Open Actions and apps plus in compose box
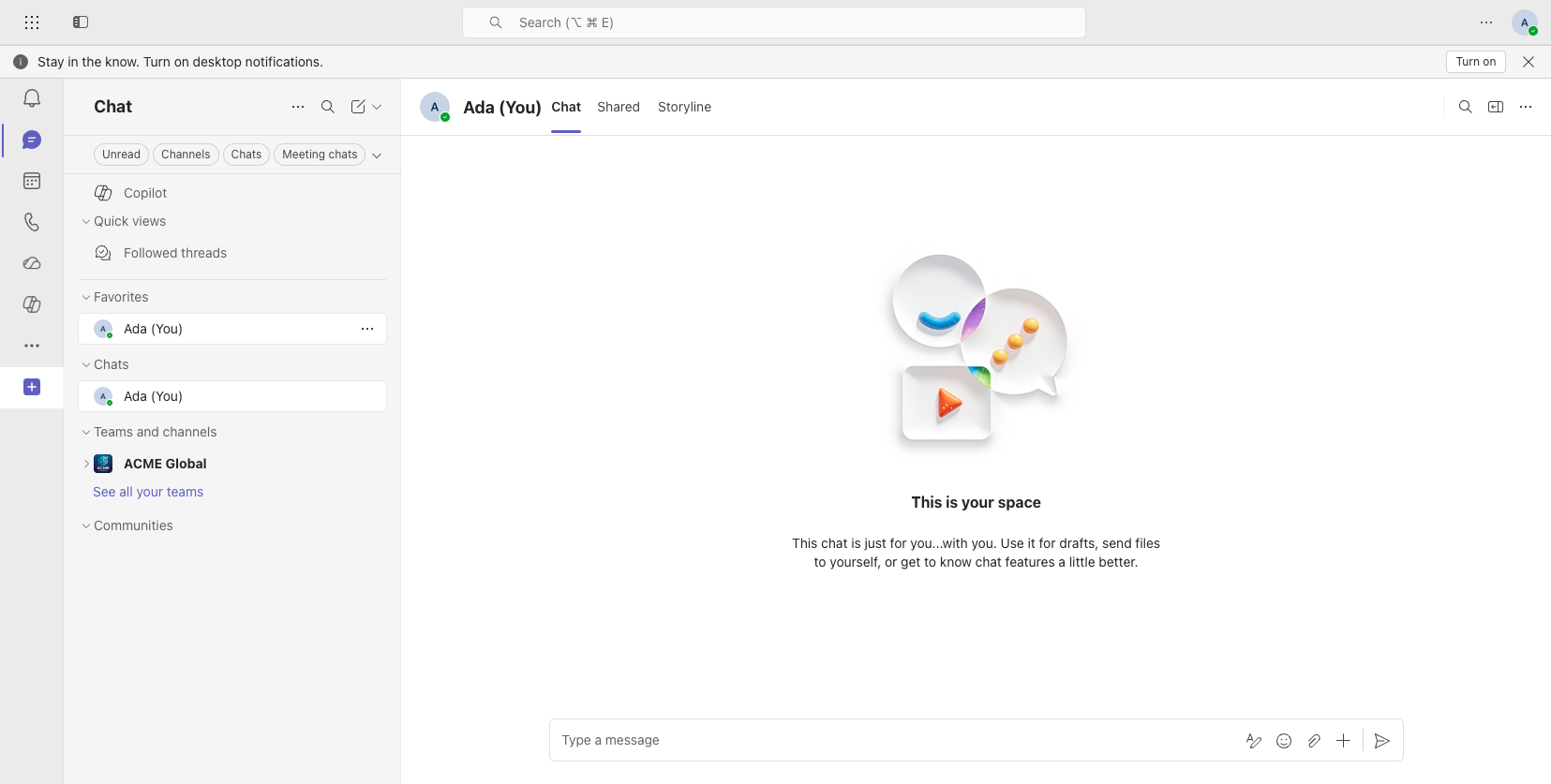 point(1343,741)
